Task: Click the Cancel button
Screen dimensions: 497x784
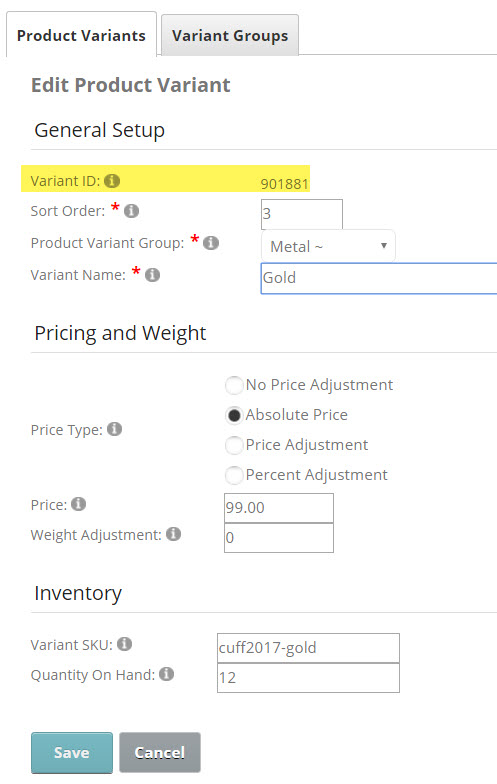Action: click(x=160, y=752)
